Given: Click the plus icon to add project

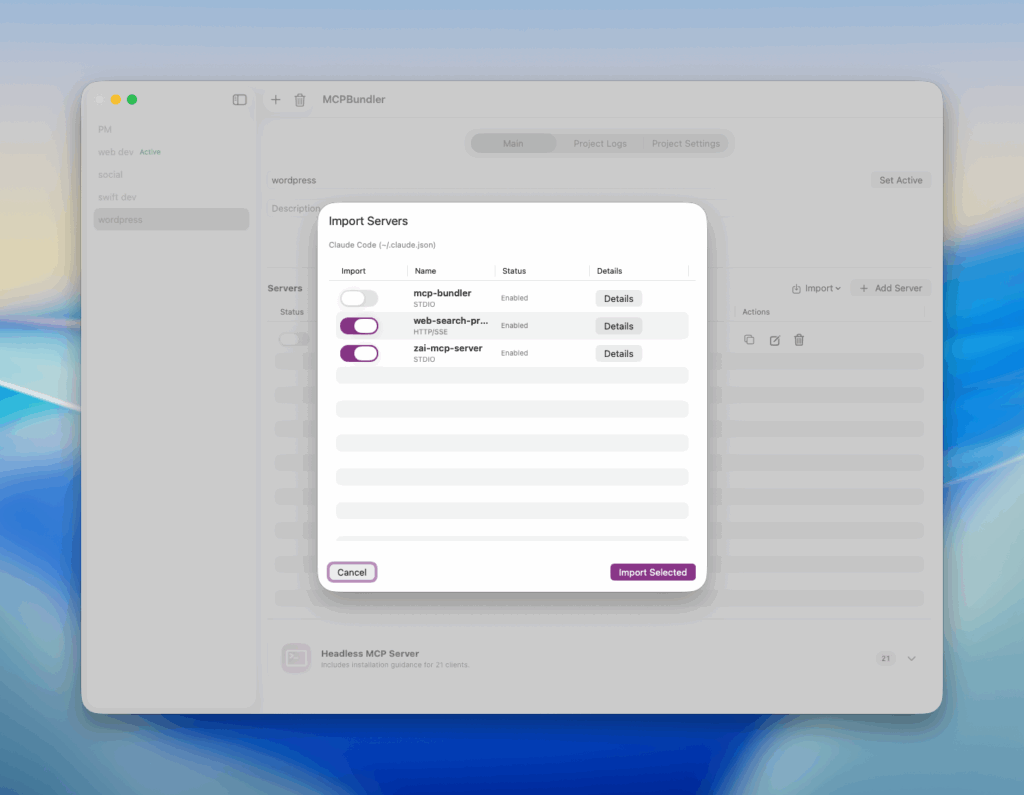Looking at the screenshot, I should (276, 100).
